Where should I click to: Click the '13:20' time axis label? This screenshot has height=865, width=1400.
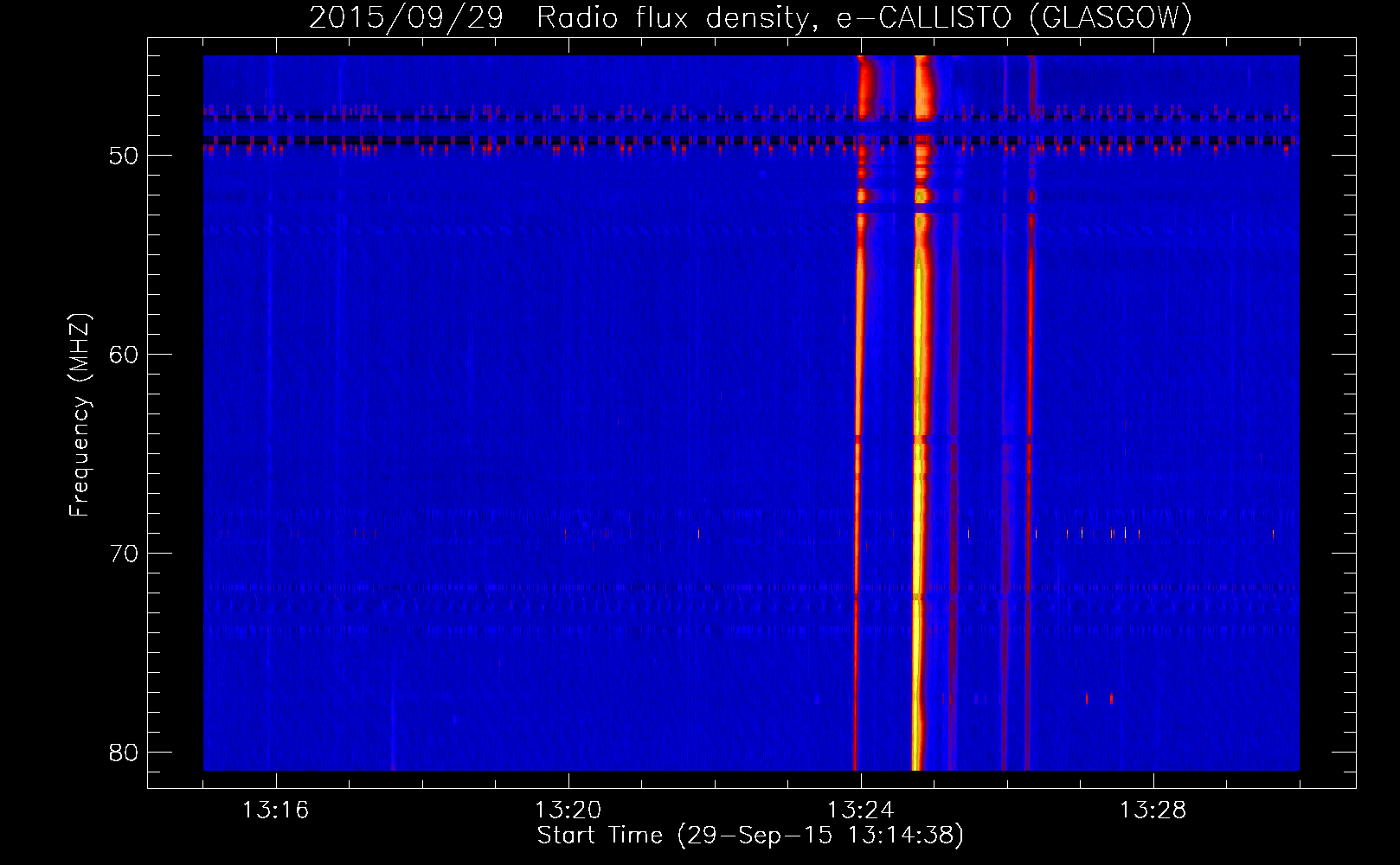click(x=568, y=811)
